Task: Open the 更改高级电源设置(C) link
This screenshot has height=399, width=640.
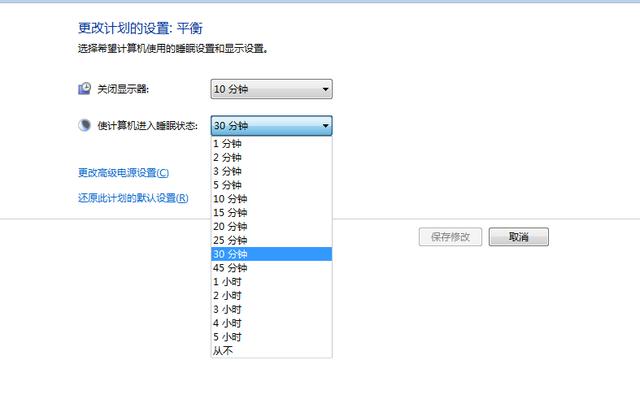Action: [123, 173]
